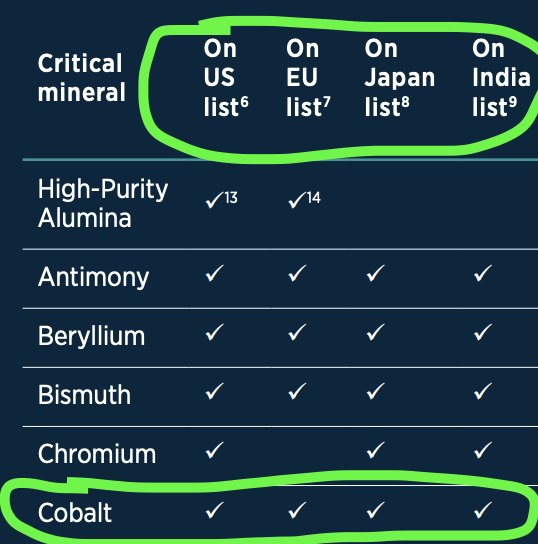The width and height of the screenshot is (538, 544).
Task: Select the 'On EU list' column header
Action: (308, 78)
